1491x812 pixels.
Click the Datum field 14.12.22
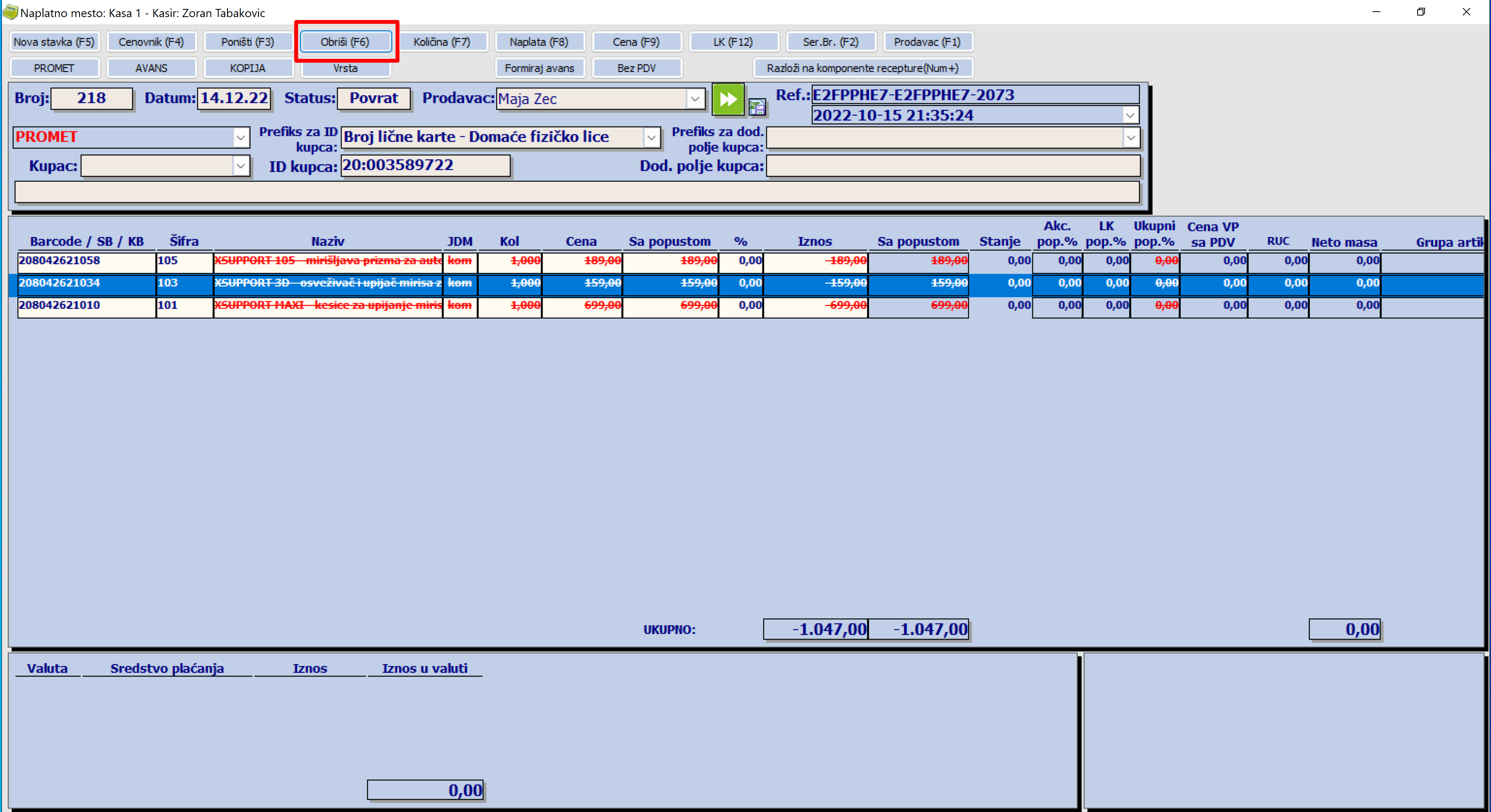point(234,98)
